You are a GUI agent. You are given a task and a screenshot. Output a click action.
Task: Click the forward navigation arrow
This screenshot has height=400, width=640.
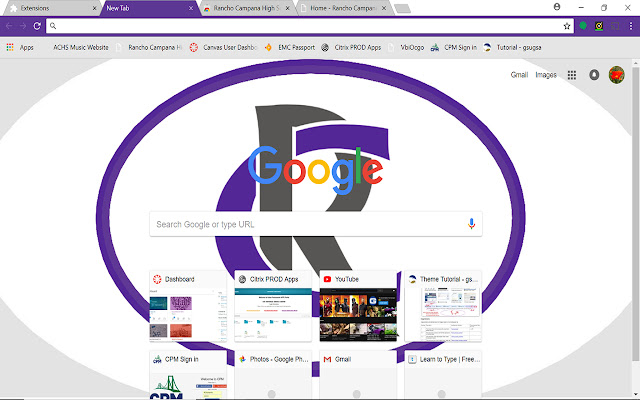click(x=23, y=26)
